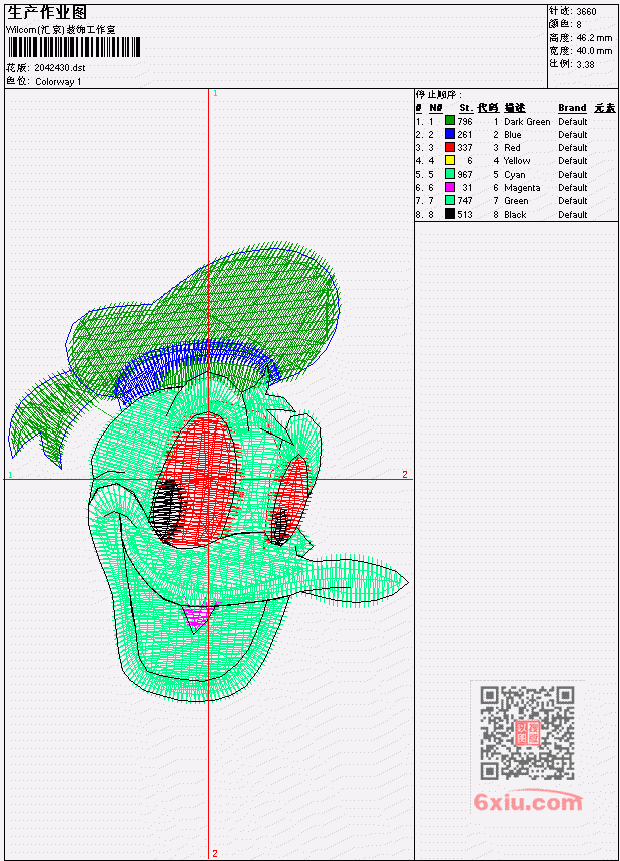Select the height value '46.2 mm'

tap(594, 38)
